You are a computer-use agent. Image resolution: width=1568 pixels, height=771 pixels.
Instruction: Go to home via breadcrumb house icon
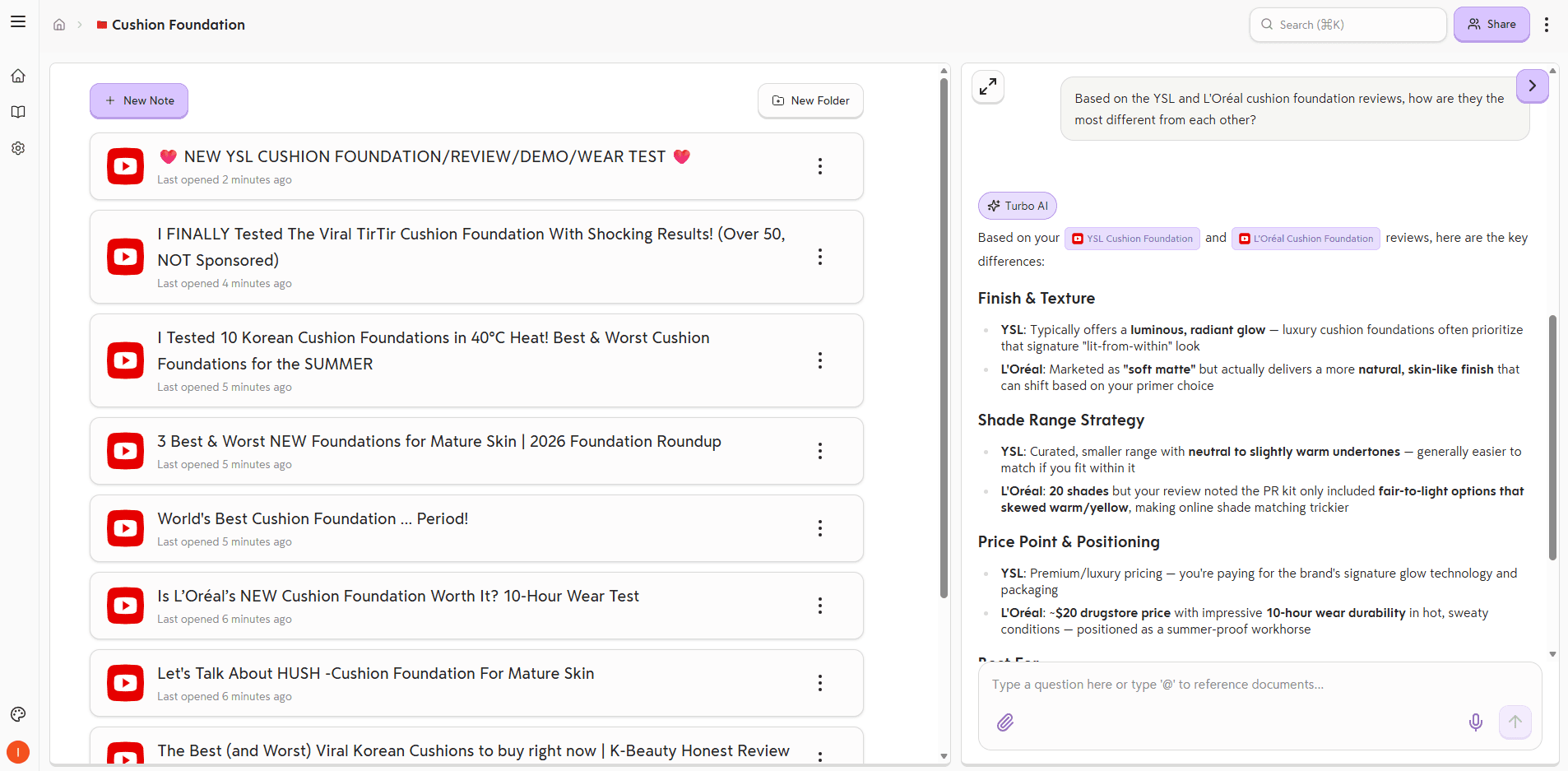tap(59, 25)
